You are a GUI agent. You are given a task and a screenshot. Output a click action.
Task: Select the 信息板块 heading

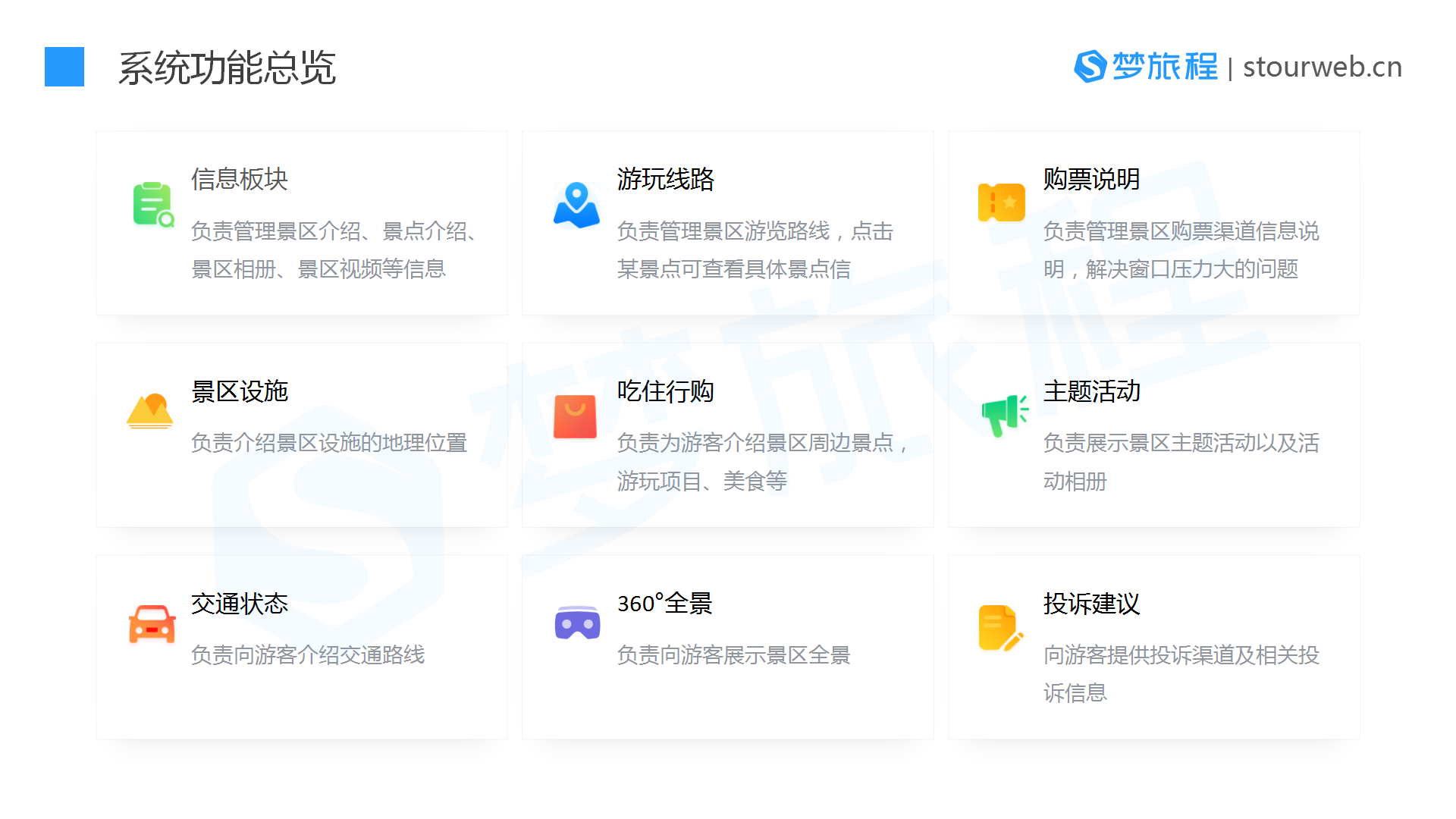(x=240, y=179)
